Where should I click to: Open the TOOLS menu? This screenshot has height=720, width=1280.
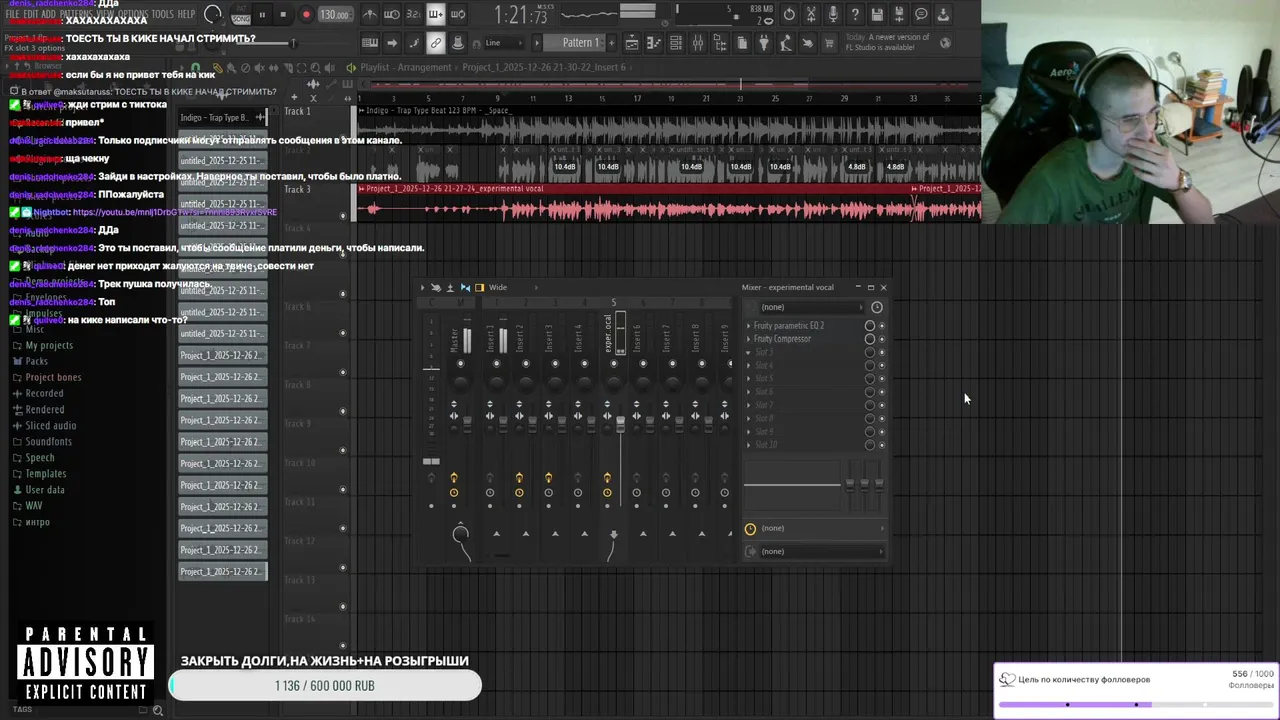[x=162, y=14]
